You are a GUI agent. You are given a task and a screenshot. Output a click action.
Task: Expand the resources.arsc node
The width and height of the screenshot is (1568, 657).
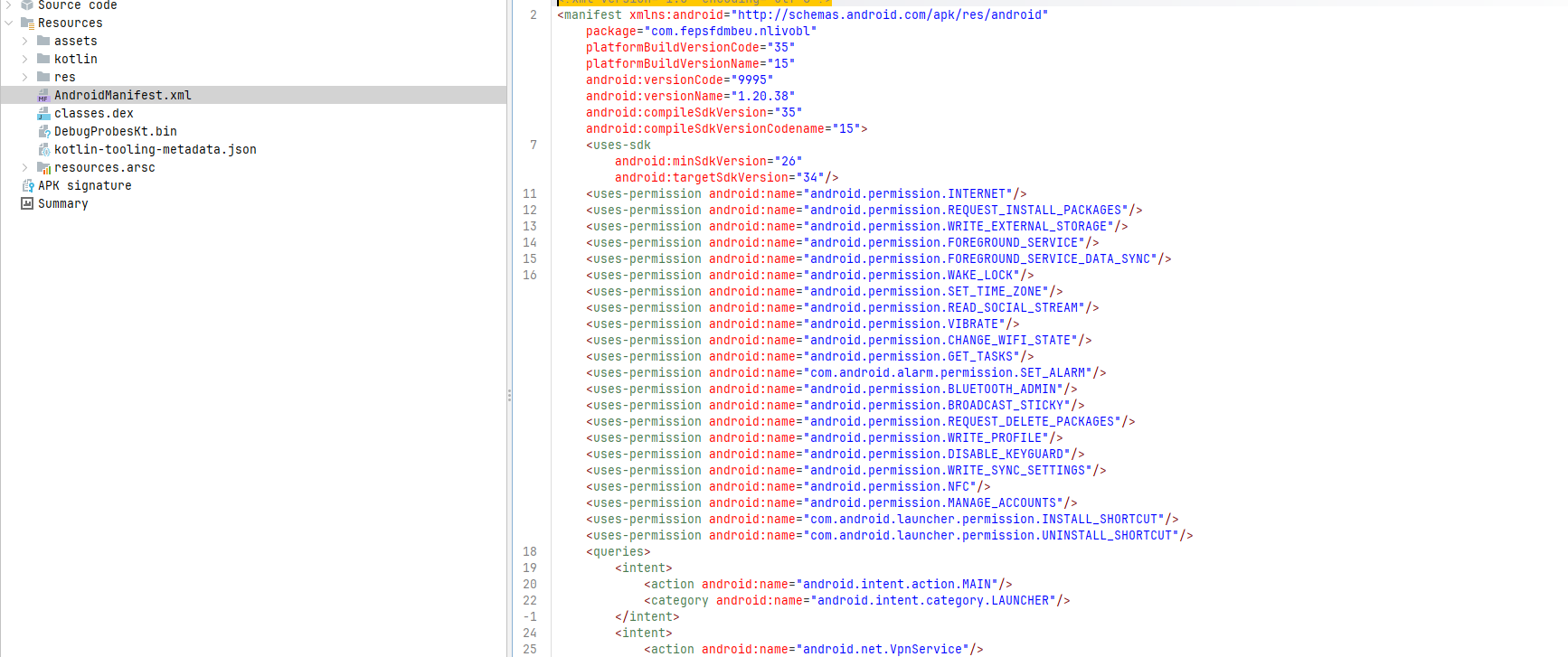(25, 167)
